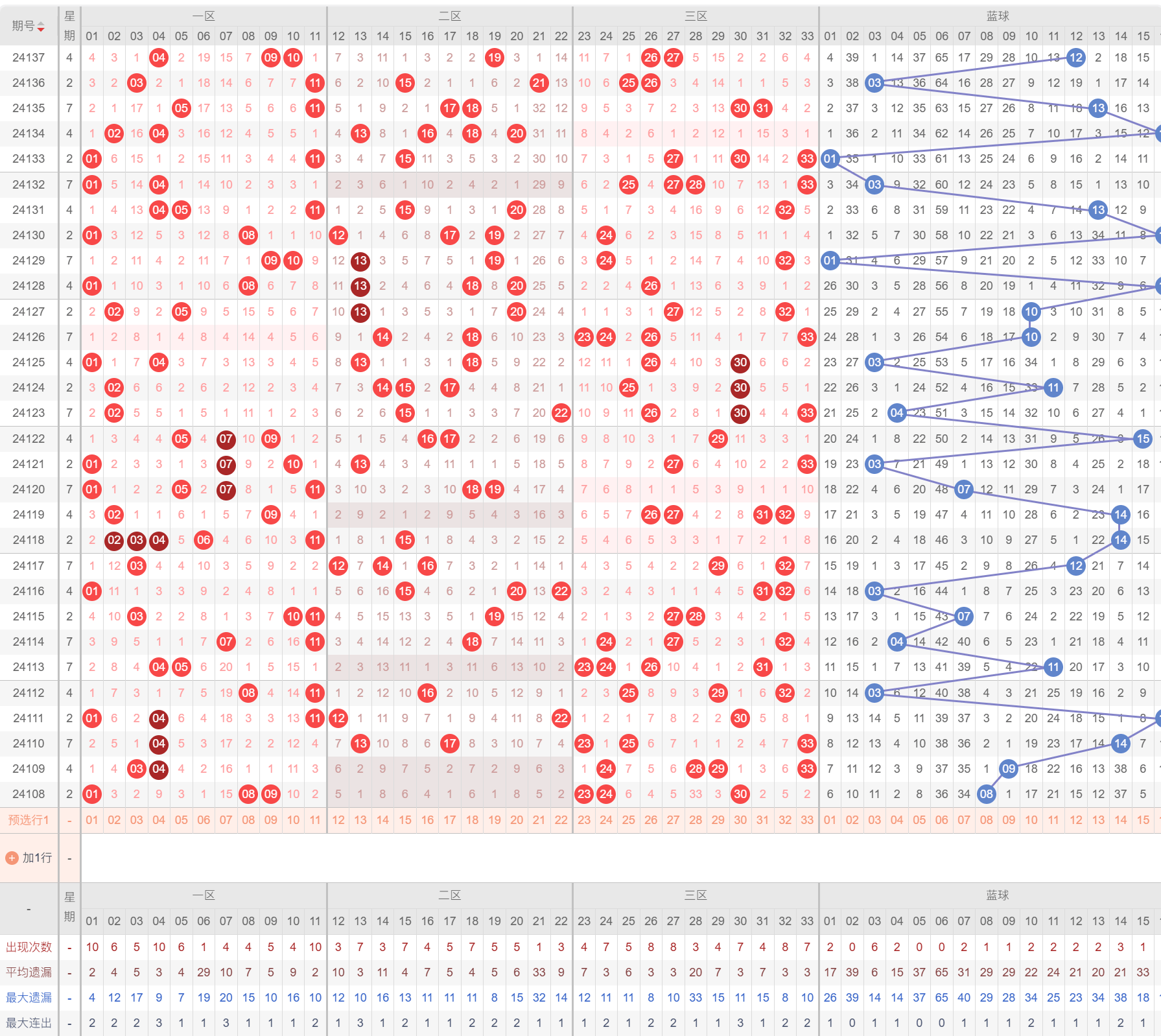Viewport: 1161px width, 1036px height.
Task: Click blue ball 07 in row 24120
Action: pos(964,489)
